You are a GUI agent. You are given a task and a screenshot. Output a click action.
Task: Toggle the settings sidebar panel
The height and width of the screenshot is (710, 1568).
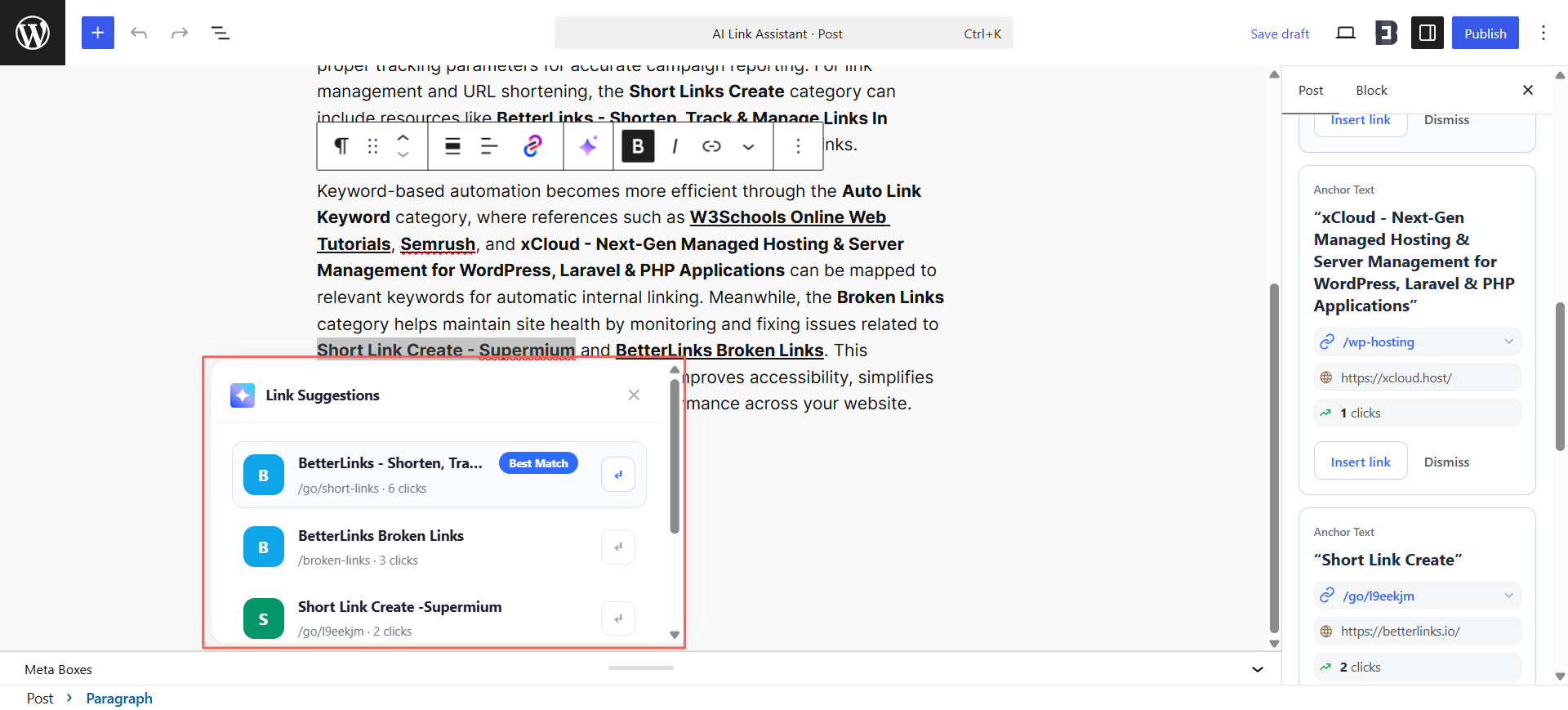click(x=1428, y=33)
